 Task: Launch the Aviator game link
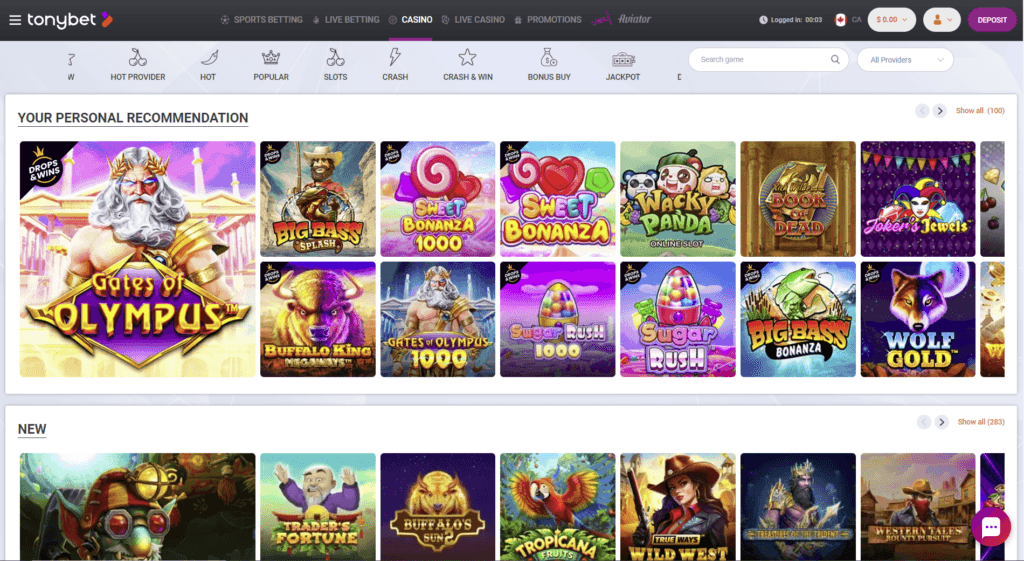point(621,19)
